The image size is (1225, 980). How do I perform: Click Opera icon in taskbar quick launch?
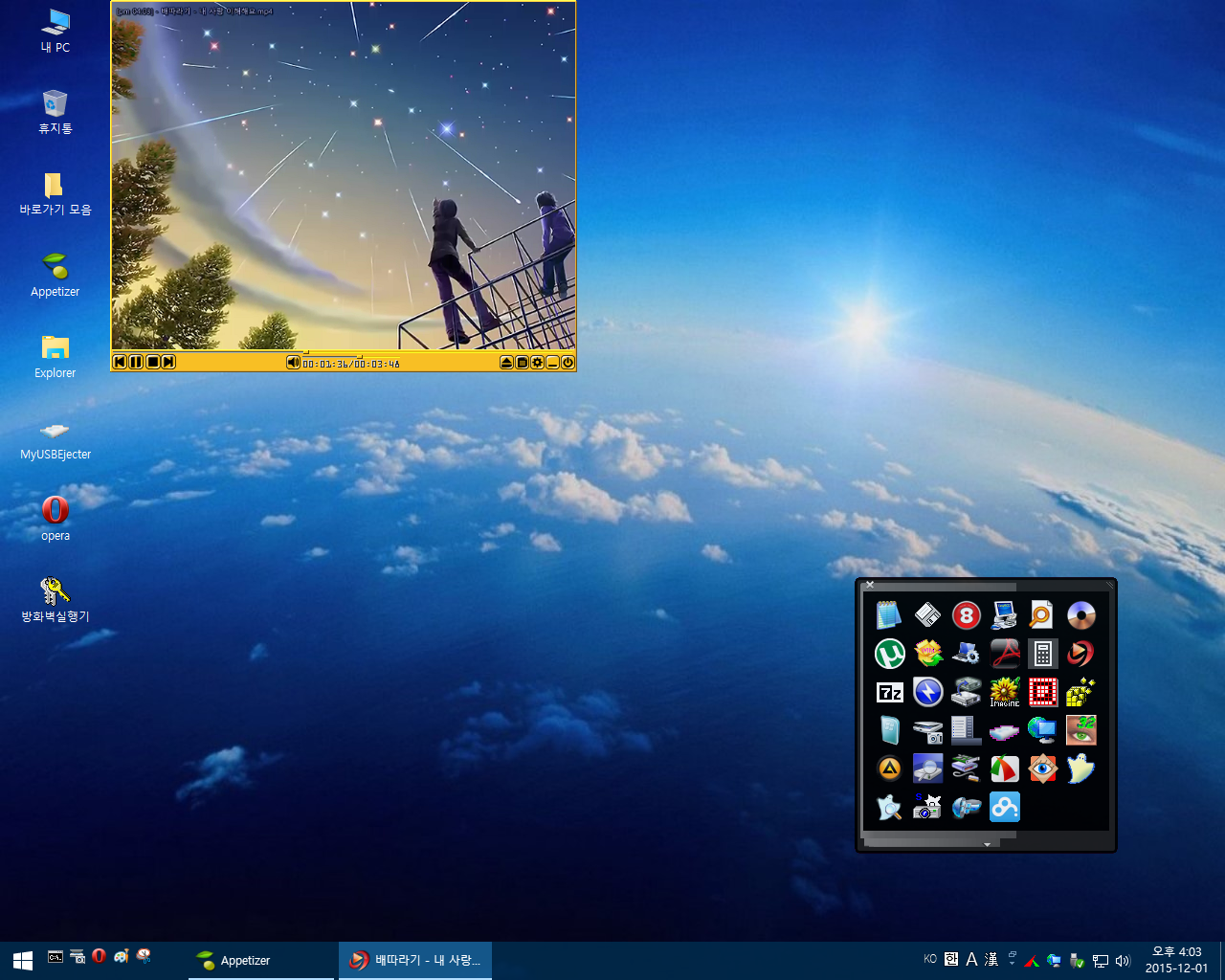(99, 956)
